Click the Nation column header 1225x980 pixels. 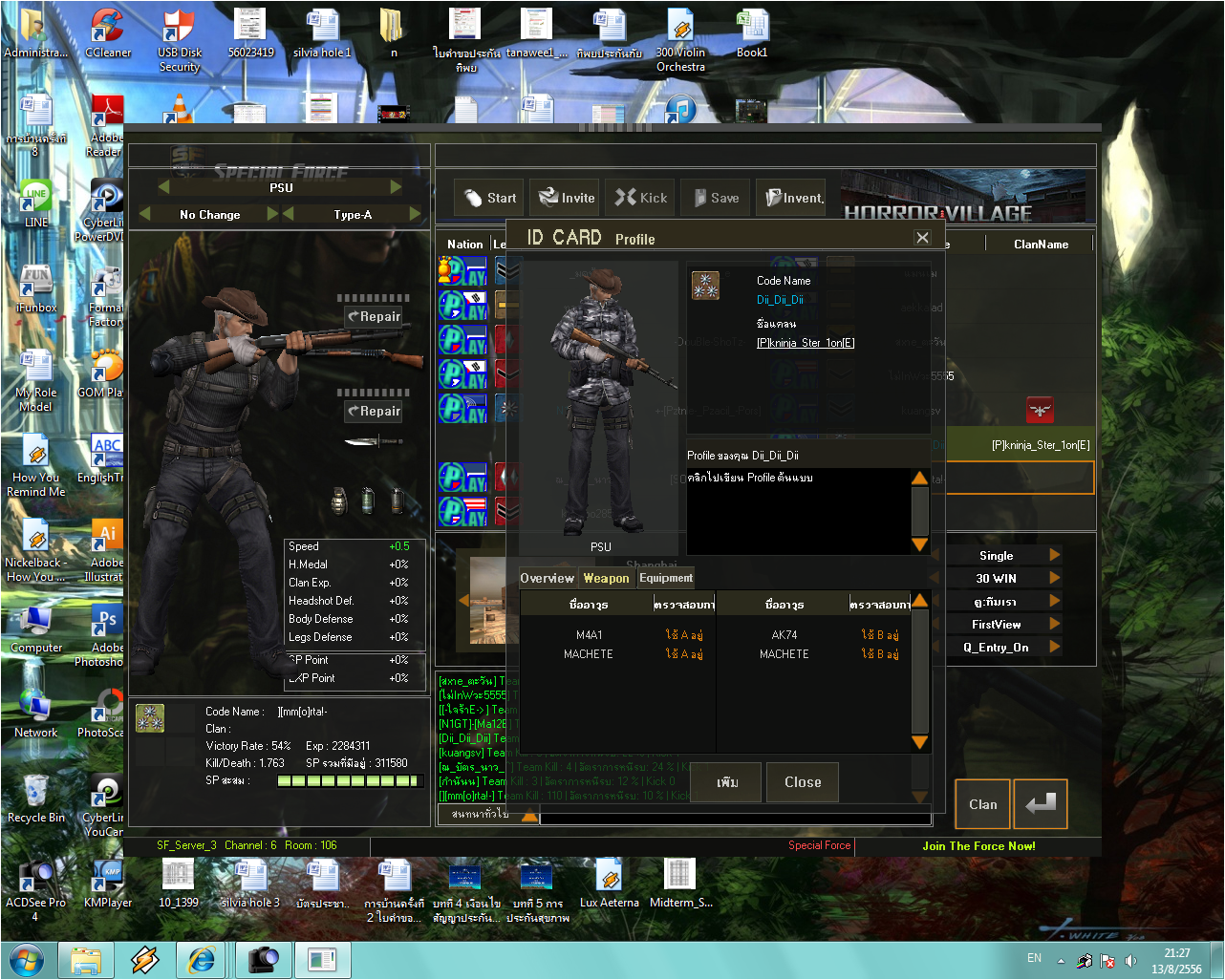(465, 245)
